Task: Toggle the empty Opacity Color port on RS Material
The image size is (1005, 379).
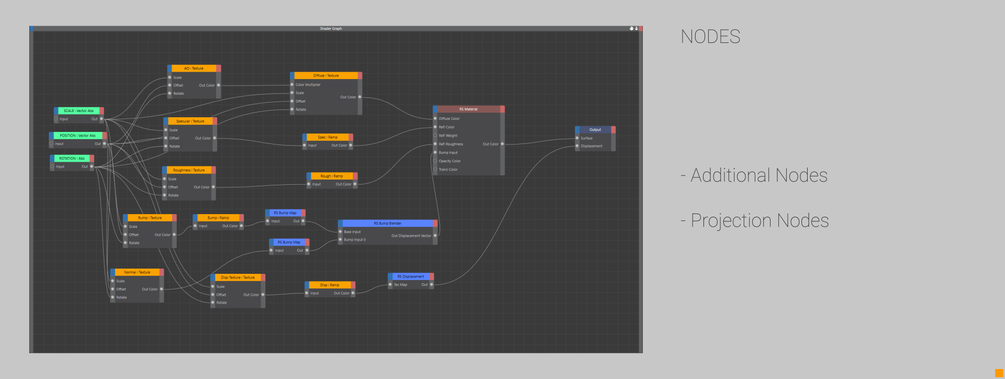Action: [x=435, y=161]
